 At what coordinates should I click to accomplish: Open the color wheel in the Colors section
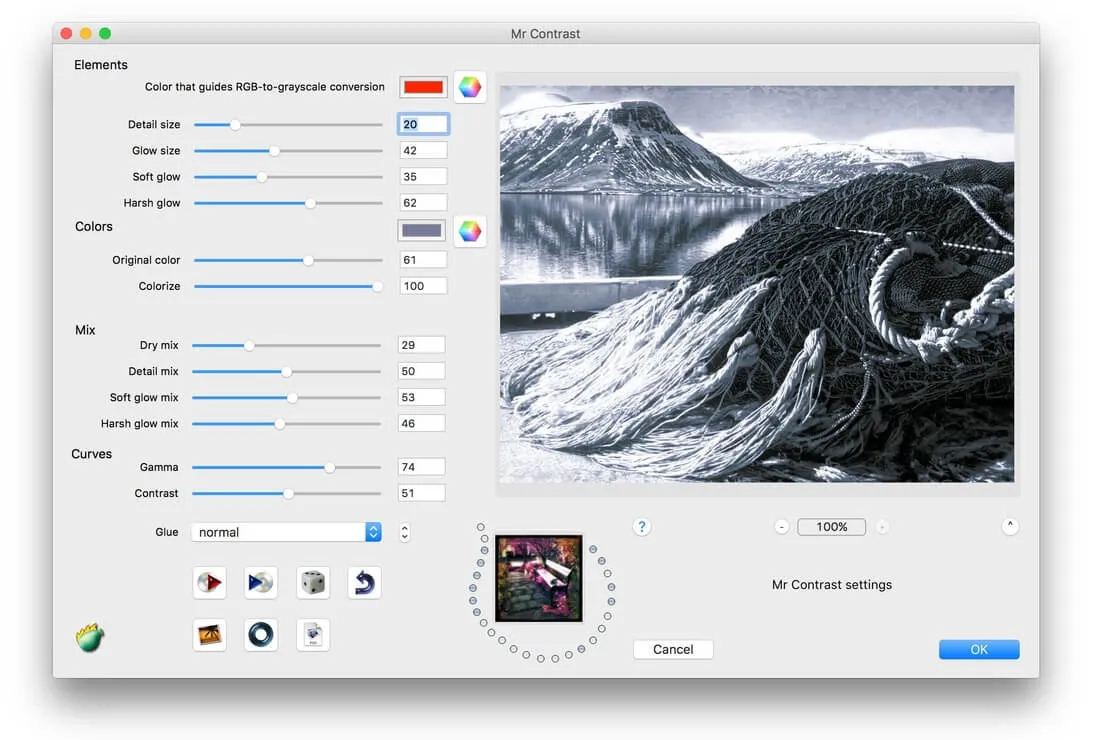pyautogui.click(x=470, y=230)
